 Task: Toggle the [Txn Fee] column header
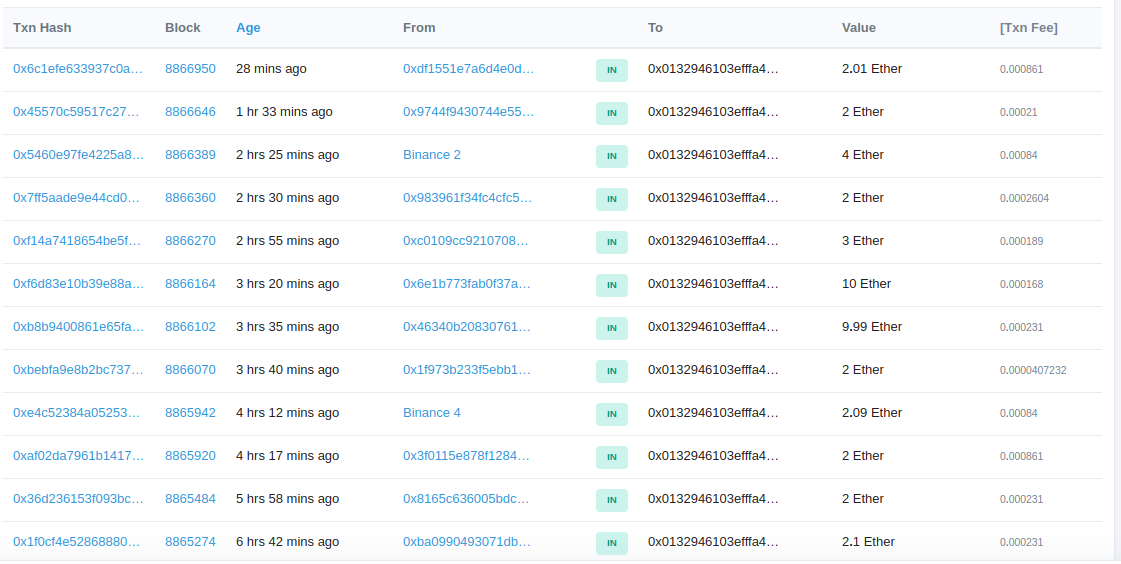click(1029, 28)
